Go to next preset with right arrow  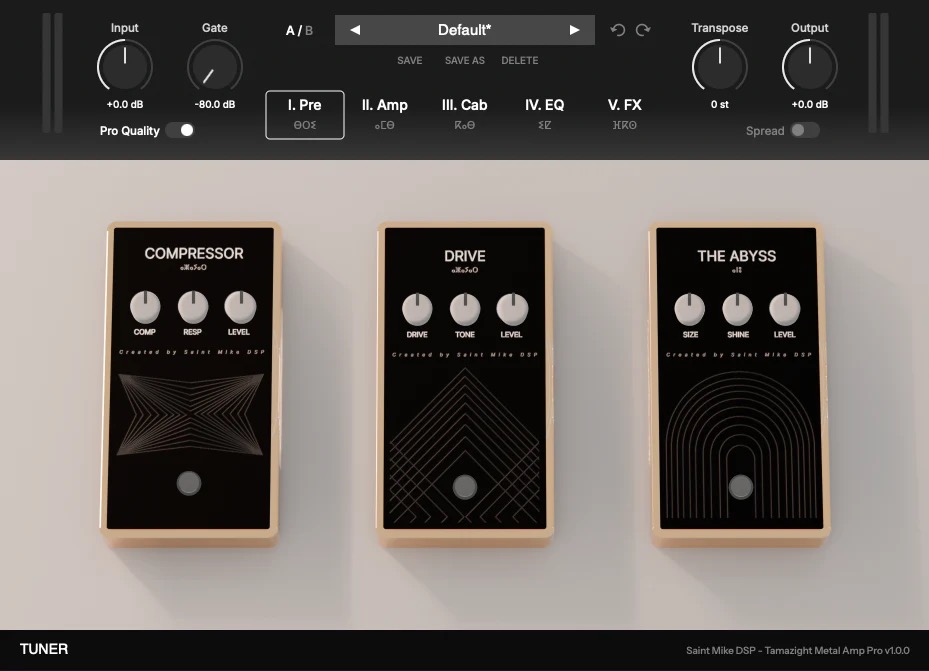click(574, 30)
